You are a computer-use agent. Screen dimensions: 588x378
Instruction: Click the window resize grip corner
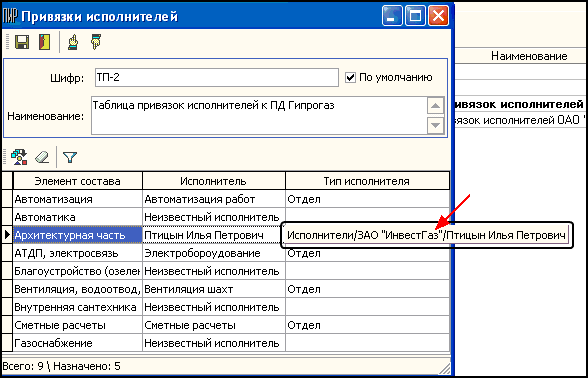[445, 368]
